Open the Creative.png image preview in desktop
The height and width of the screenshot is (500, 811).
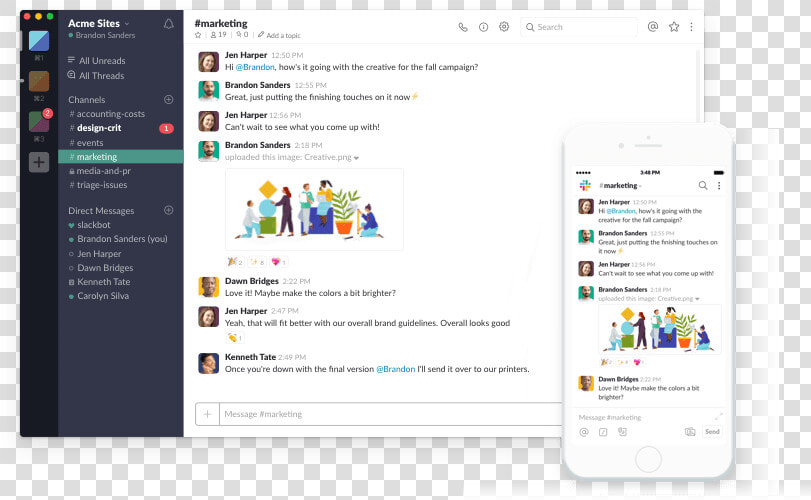pyautogui.click(x=314, y=209)
